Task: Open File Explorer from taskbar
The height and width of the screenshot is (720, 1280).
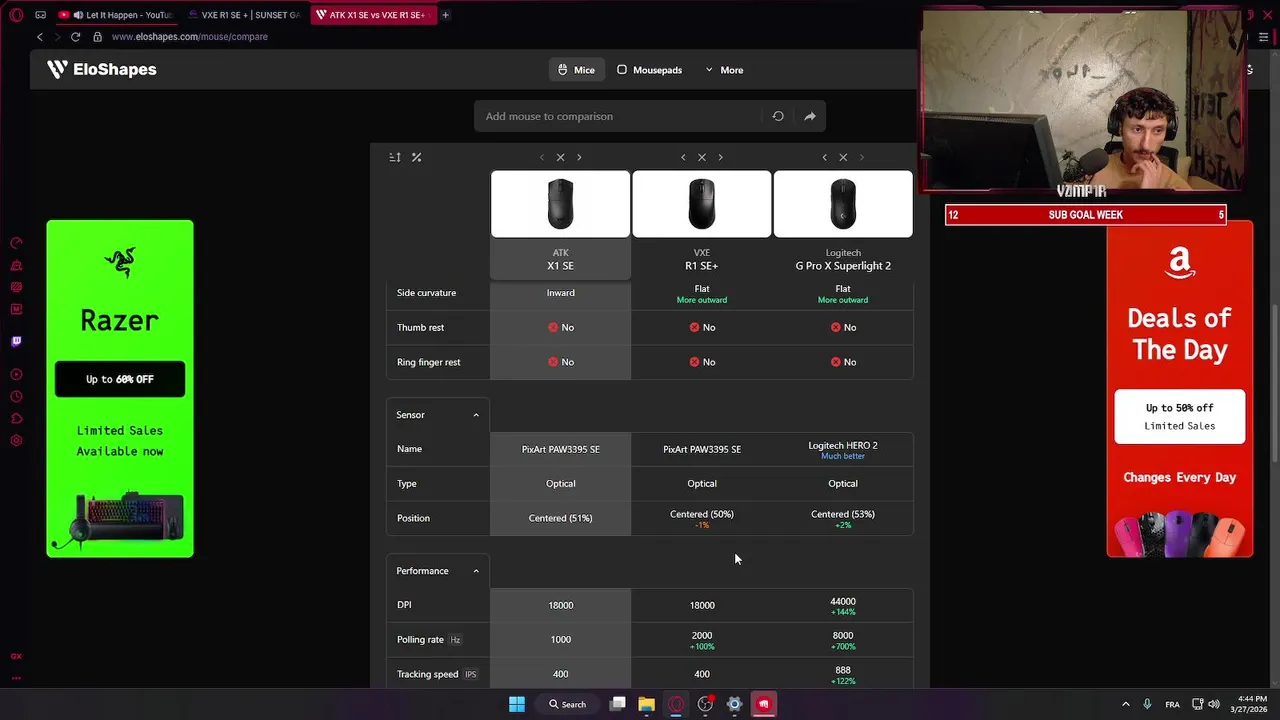Action: [x=647, y=704]
